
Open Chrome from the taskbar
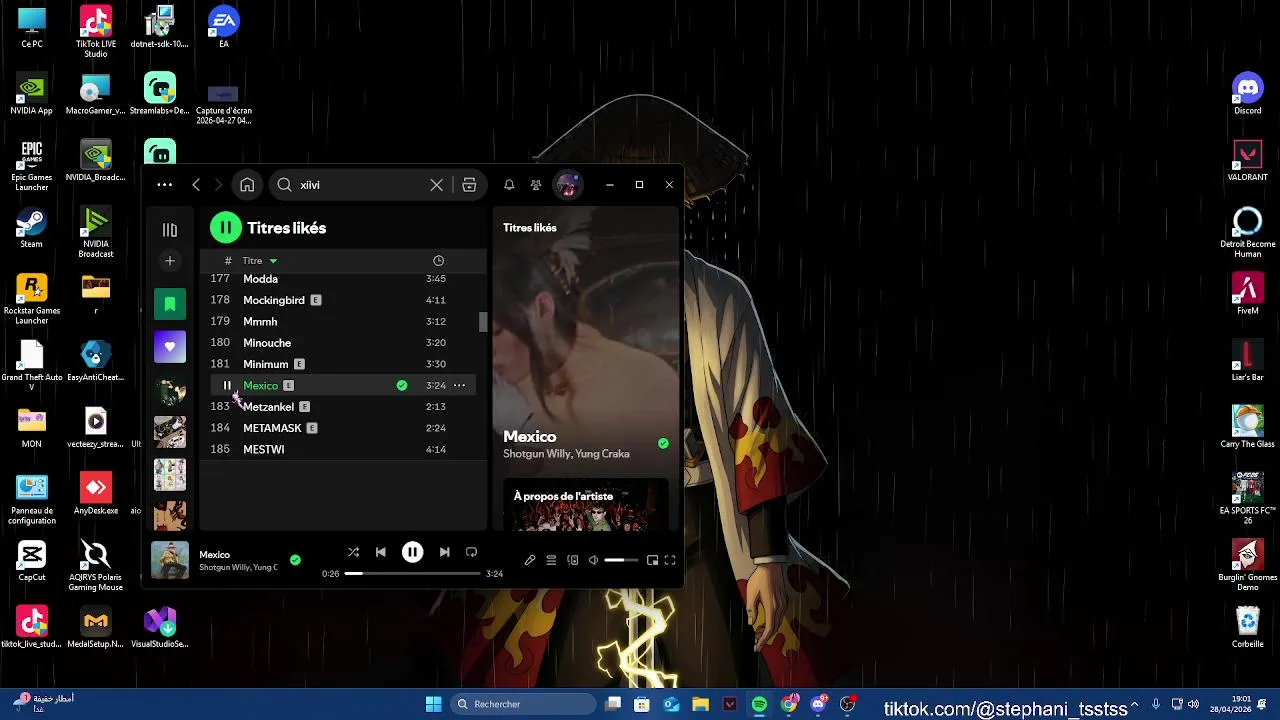[789, 704]
